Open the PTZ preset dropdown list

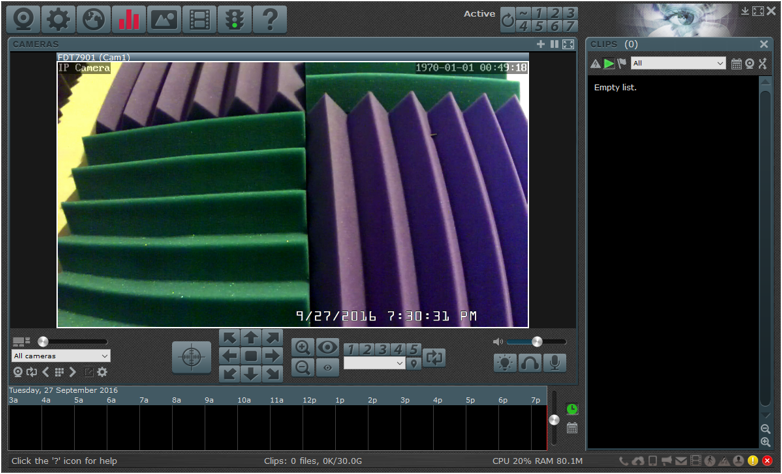coord(374,364)
